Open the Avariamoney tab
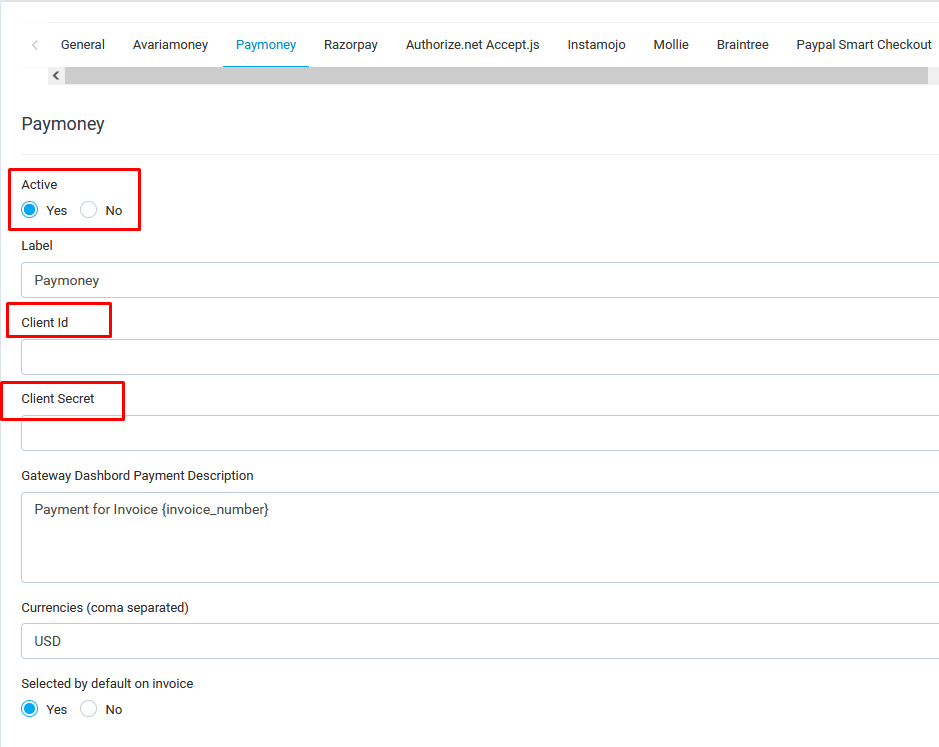 click(170, 45)
